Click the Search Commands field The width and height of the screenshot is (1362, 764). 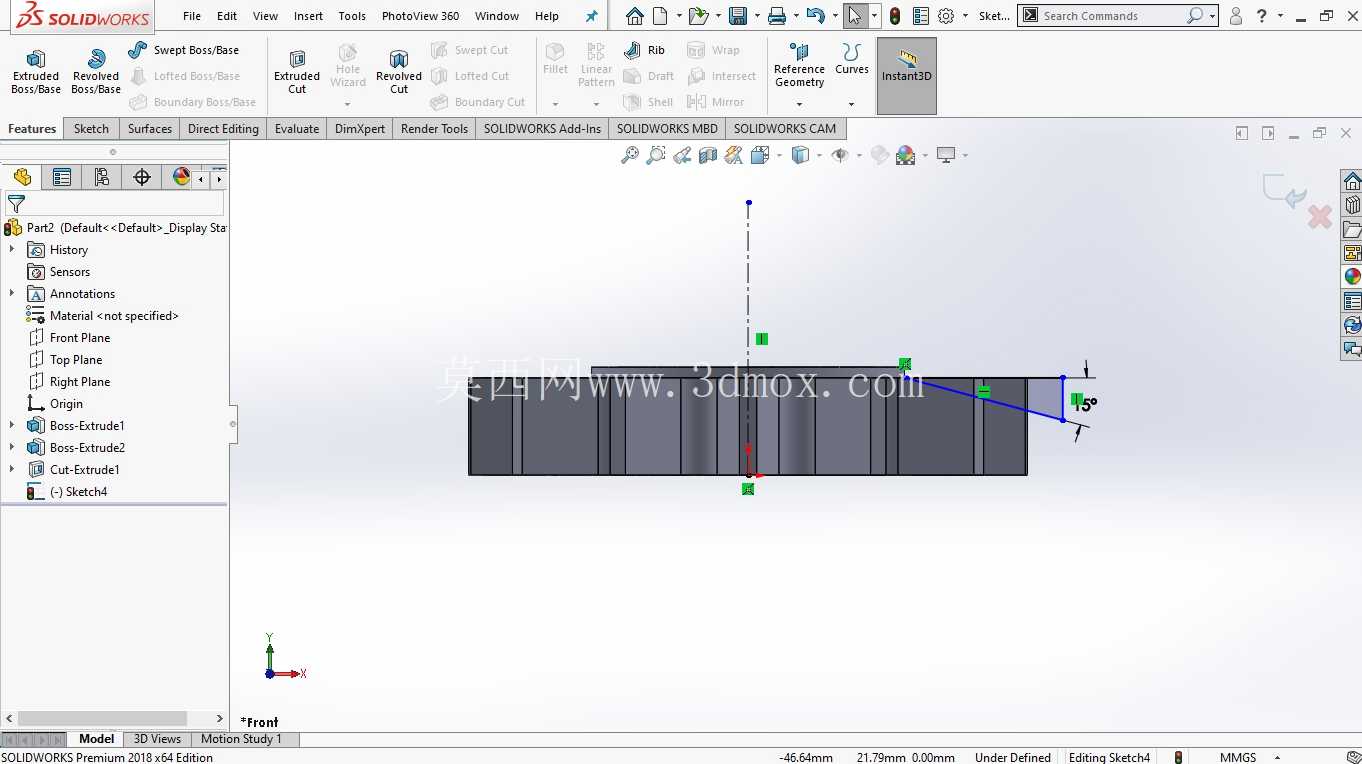pyautogui.click(x=1110, y=16)
